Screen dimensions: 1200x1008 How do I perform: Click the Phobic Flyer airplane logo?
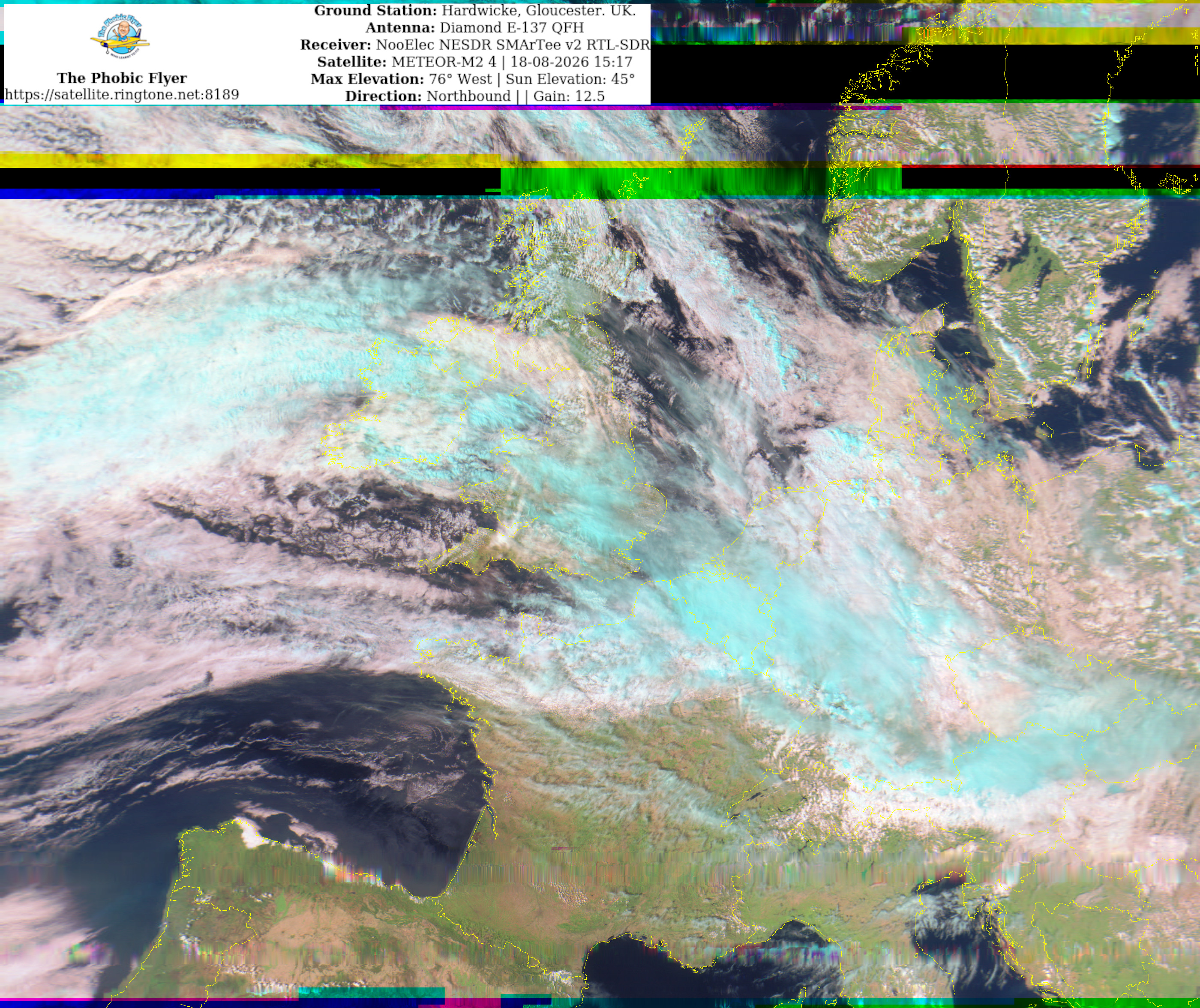click(x=120, y=38)
